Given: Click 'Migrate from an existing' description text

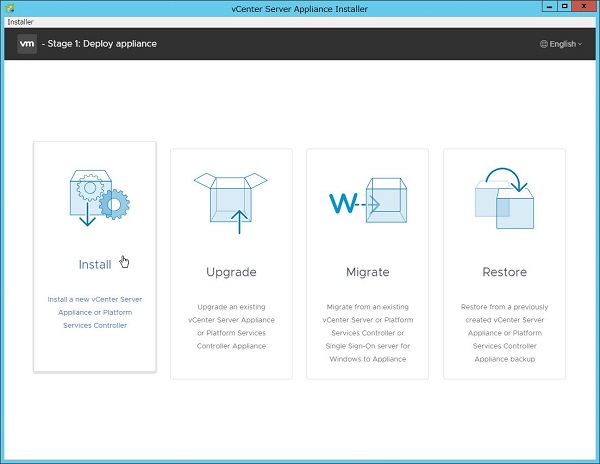Looking at the screenshot, I should coord(368,333).
